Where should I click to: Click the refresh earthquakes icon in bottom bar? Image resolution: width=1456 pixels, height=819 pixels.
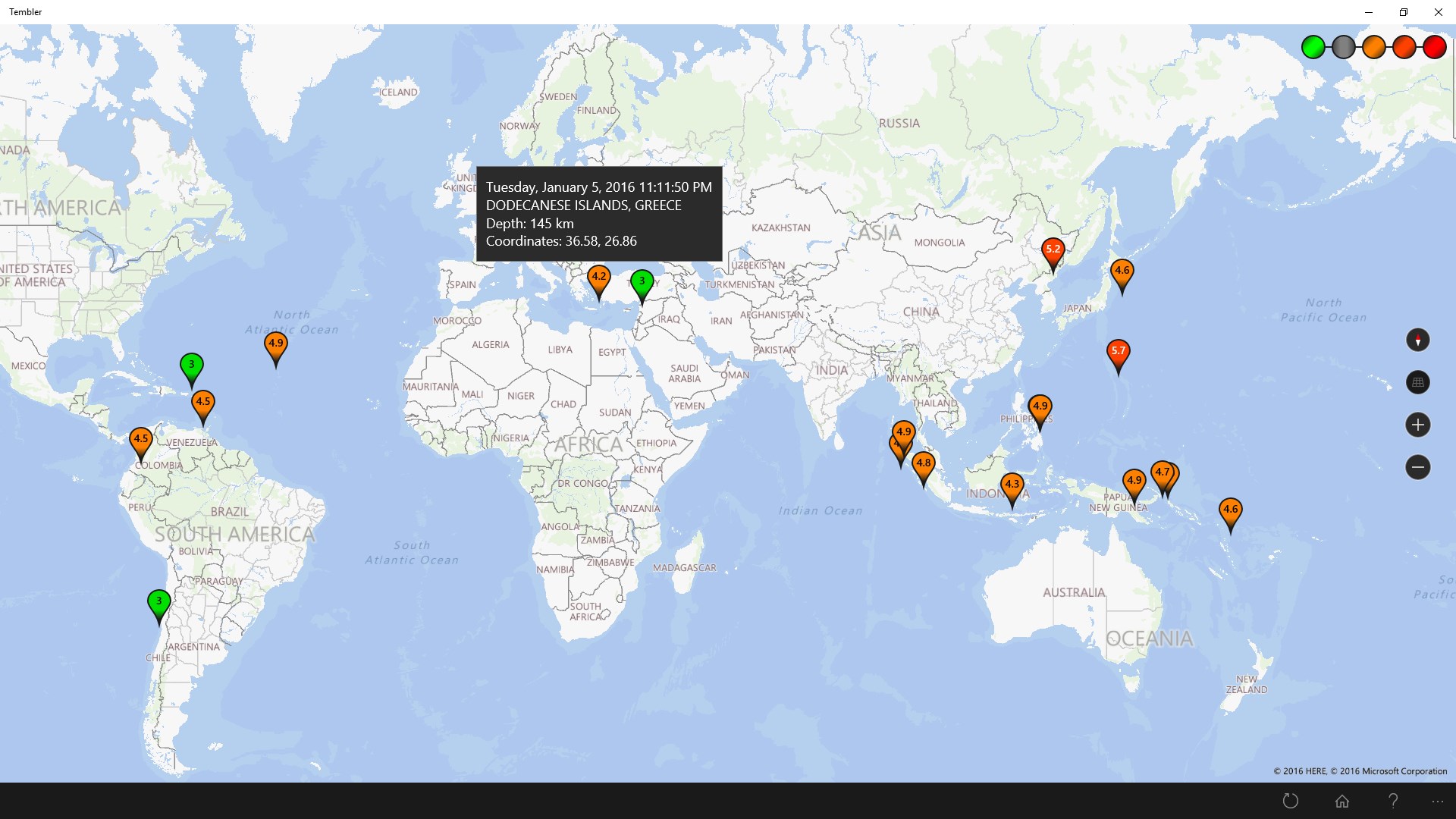click(x=1289, y=801)
